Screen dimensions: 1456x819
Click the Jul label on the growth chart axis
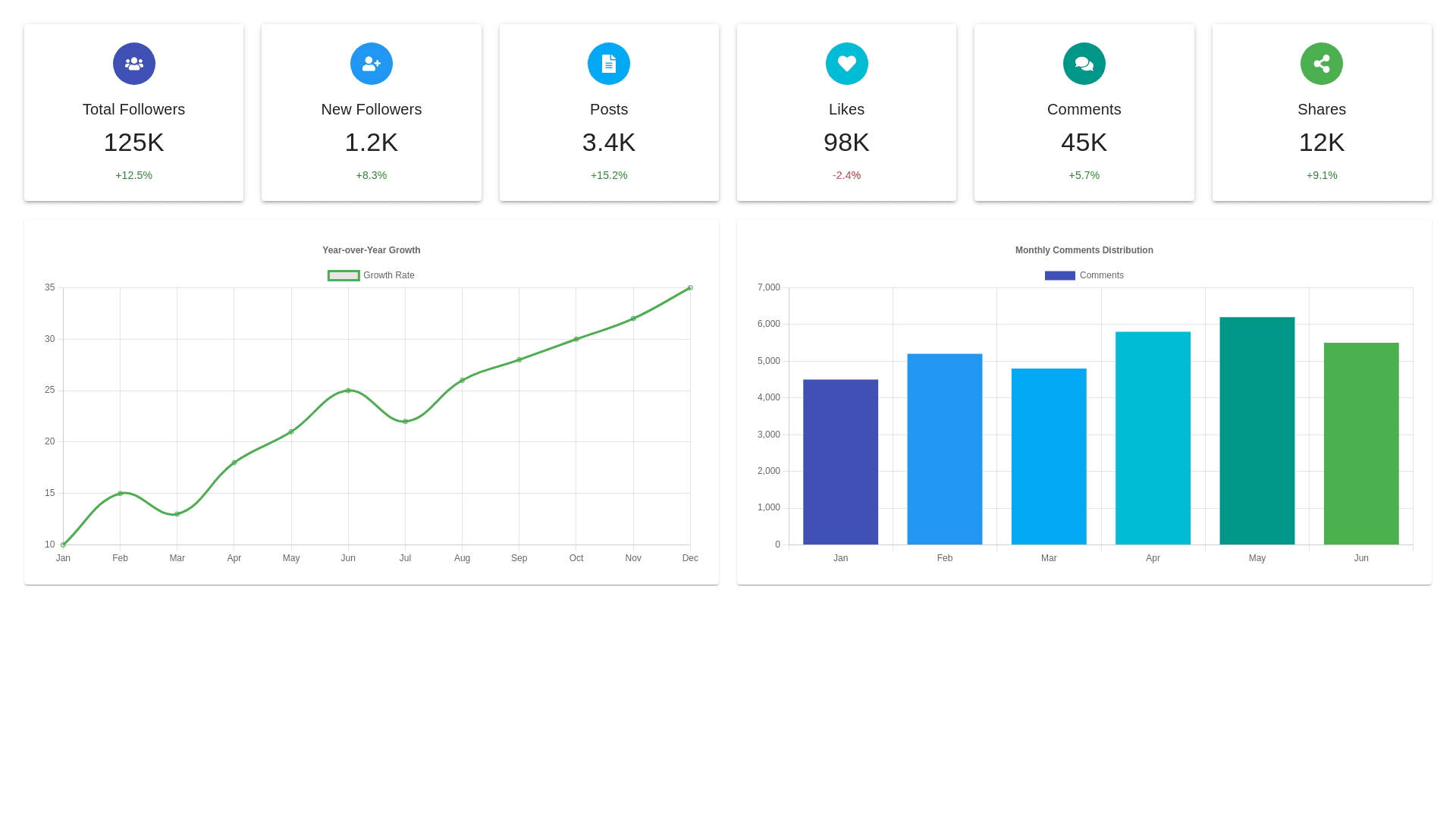(405, 557)
